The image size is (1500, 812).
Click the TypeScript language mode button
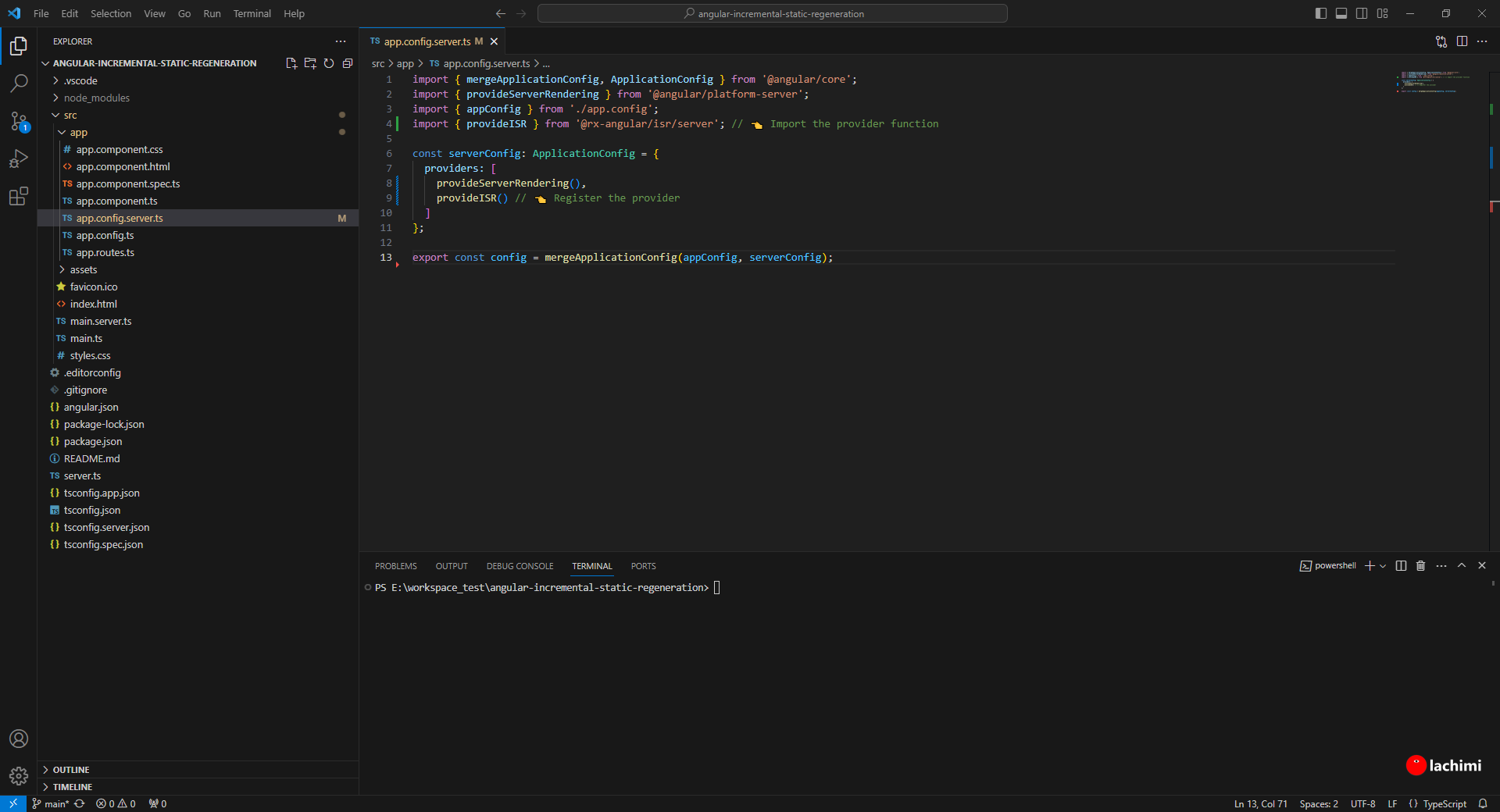click(x=1444, y=804)
